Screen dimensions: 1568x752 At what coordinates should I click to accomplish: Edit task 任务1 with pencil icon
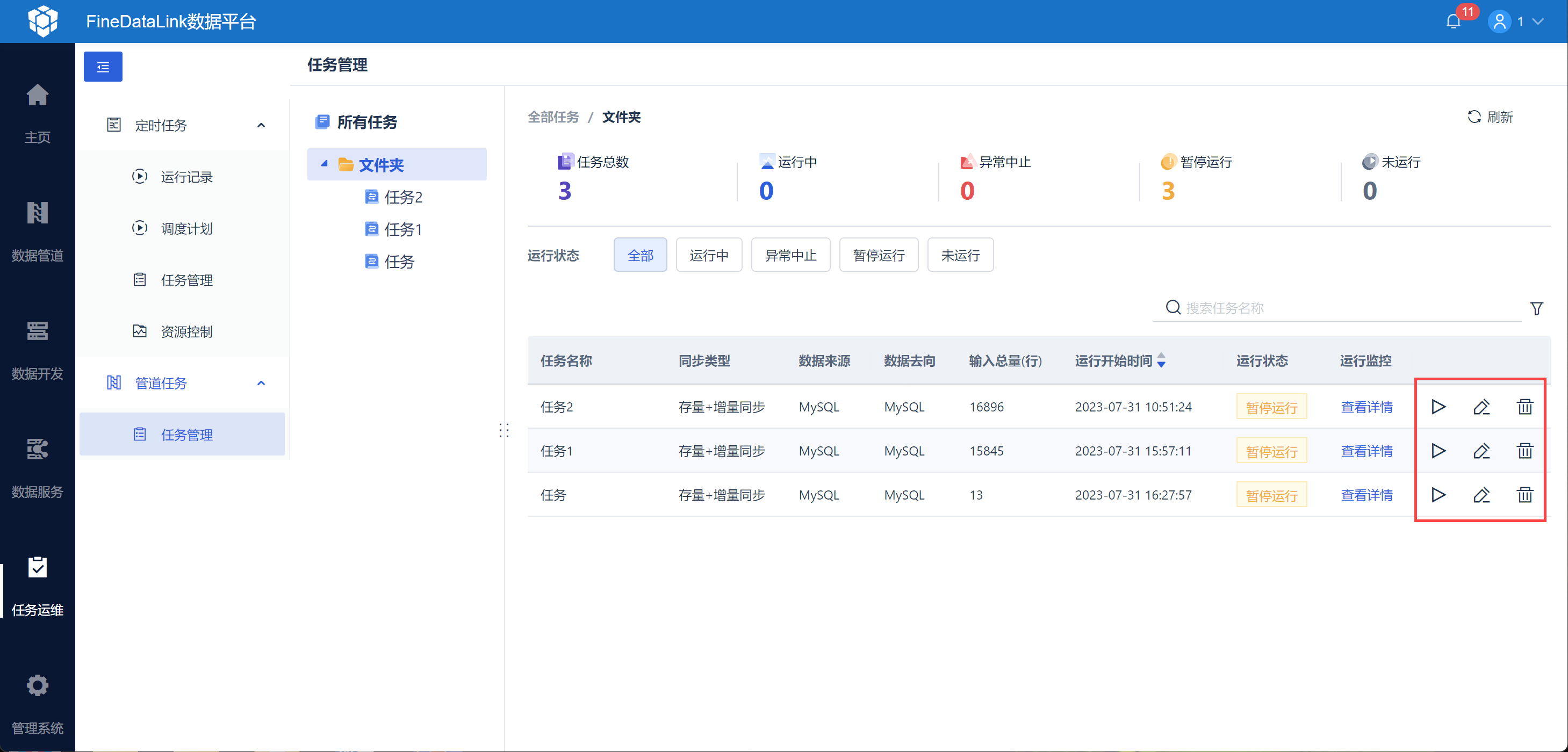point(1481,451)
